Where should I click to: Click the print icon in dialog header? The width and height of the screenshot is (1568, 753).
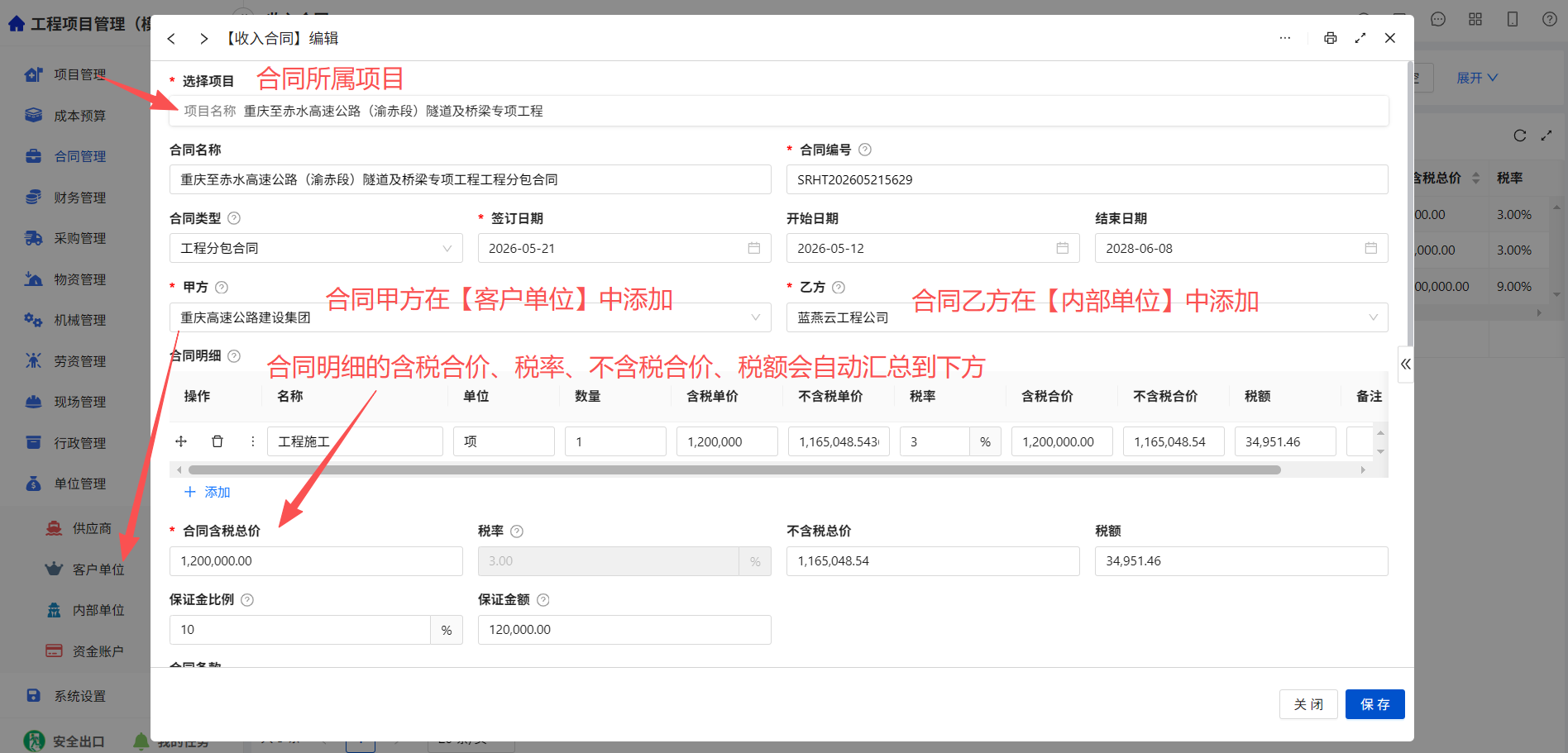click(x=1330, y=38)
